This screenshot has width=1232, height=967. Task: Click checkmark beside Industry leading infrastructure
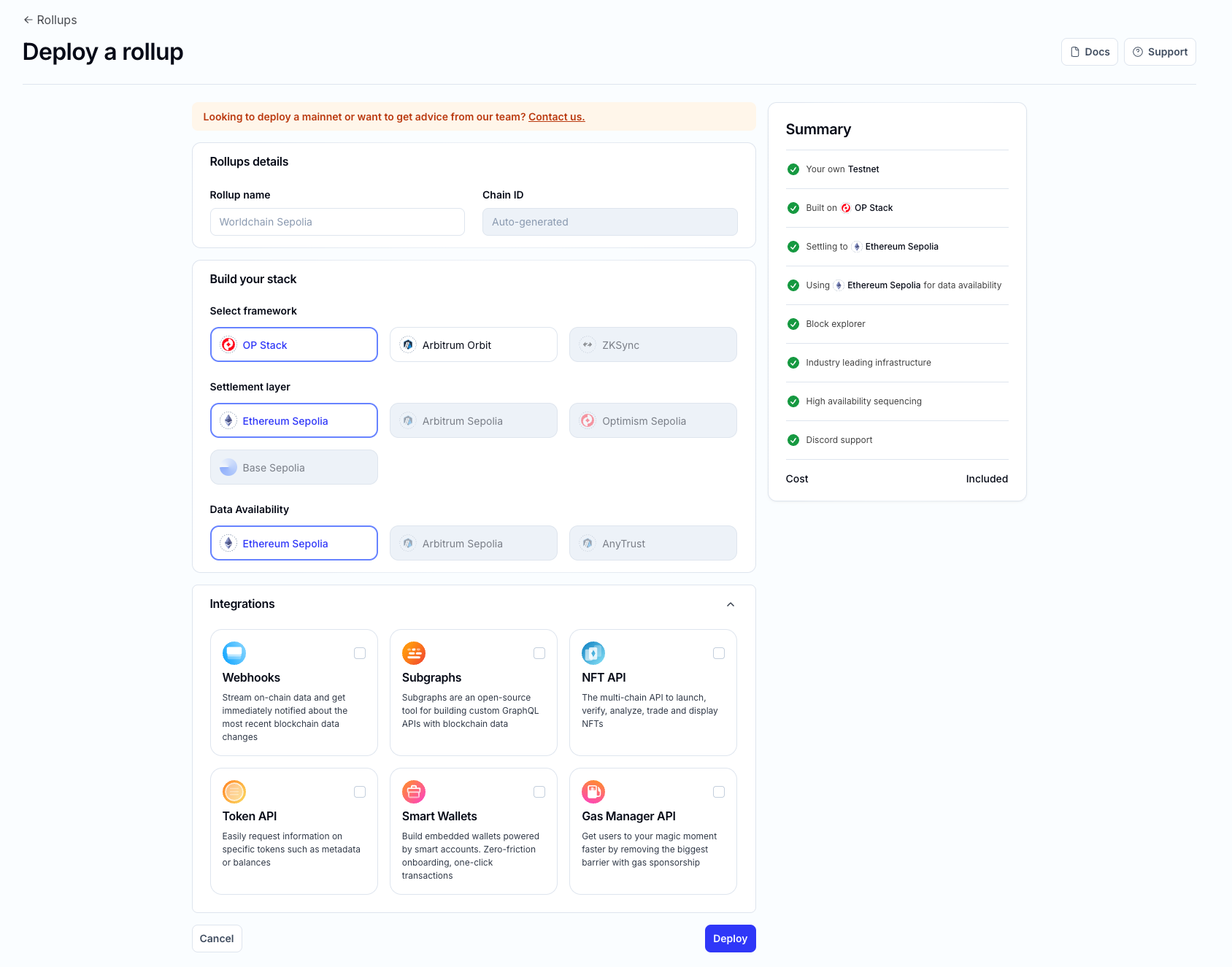(x=793, y=363)
